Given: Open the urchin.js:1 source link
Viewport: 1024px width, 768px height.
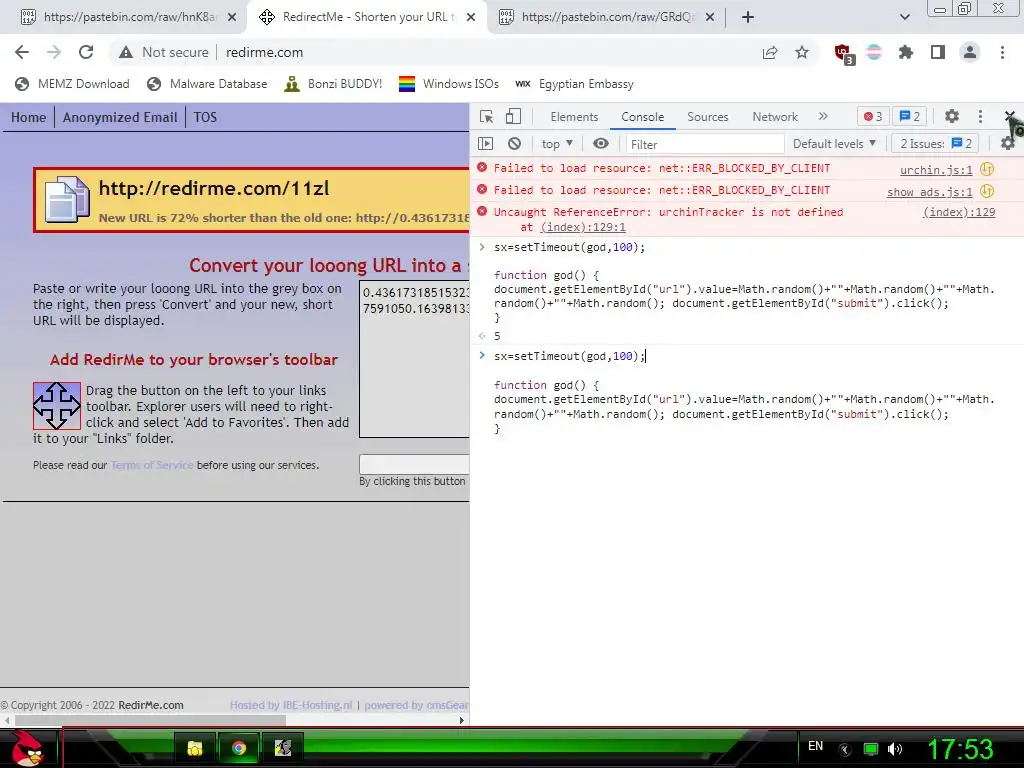Looking at the screenshot, I should [x=936, y=170].
